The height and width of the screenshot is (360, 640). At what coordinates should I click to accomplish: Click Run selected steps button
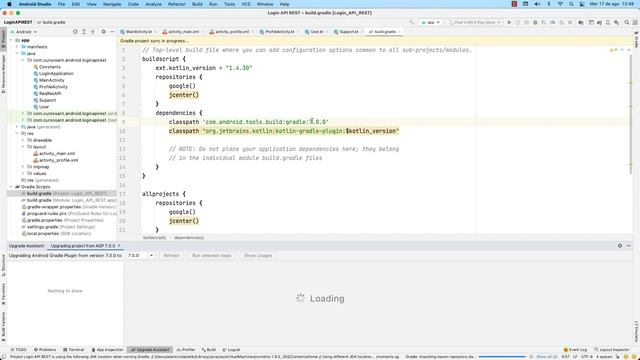click(x=211, y=256)
